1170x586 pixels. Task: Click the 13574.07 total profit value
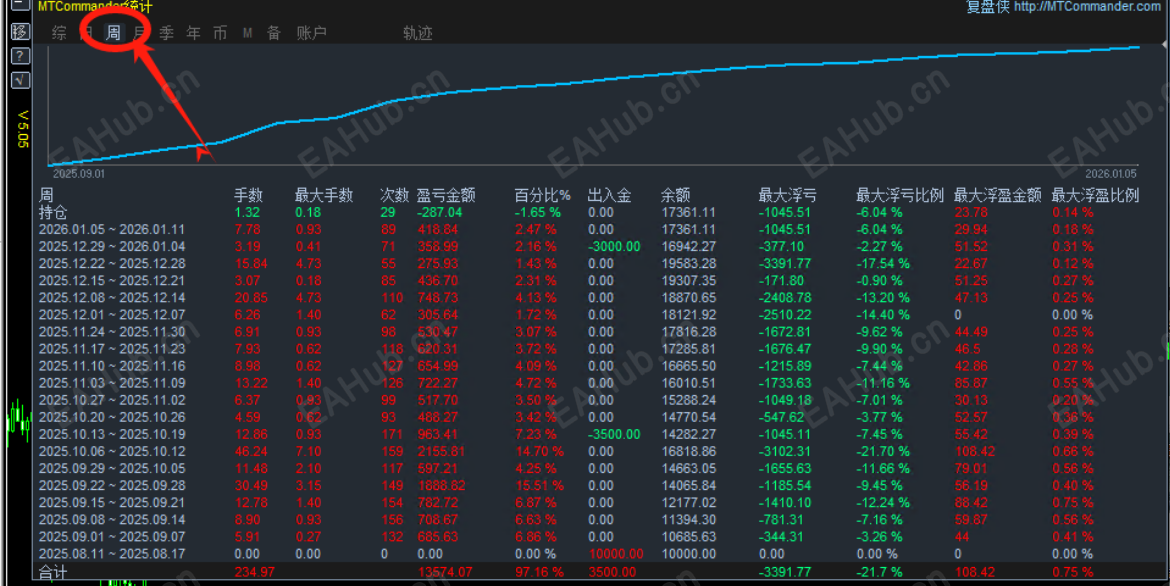[x=445, y=573]
